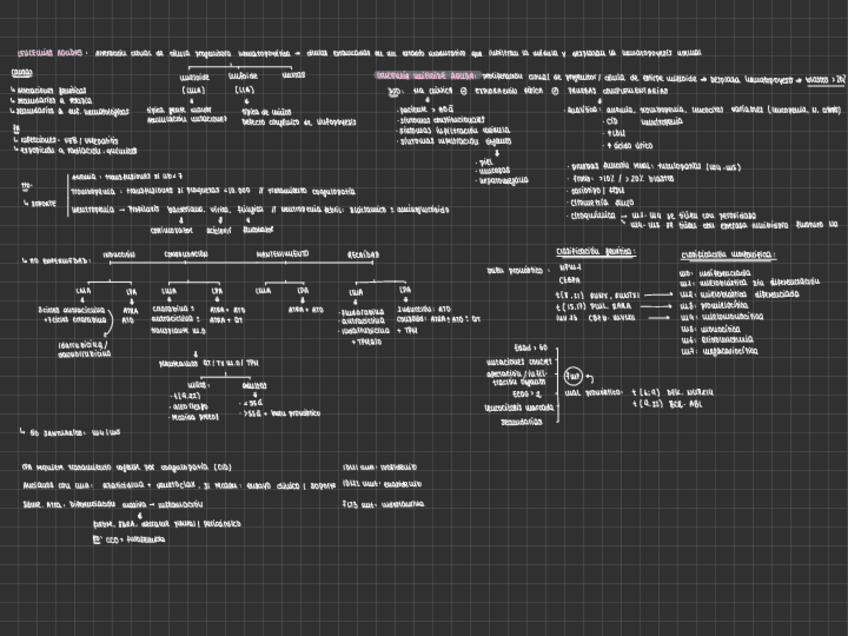Click the 'Mixtas' branch label
Image resolution: width=848 pixels, height=636 pixels.
(x=293, y=75)
